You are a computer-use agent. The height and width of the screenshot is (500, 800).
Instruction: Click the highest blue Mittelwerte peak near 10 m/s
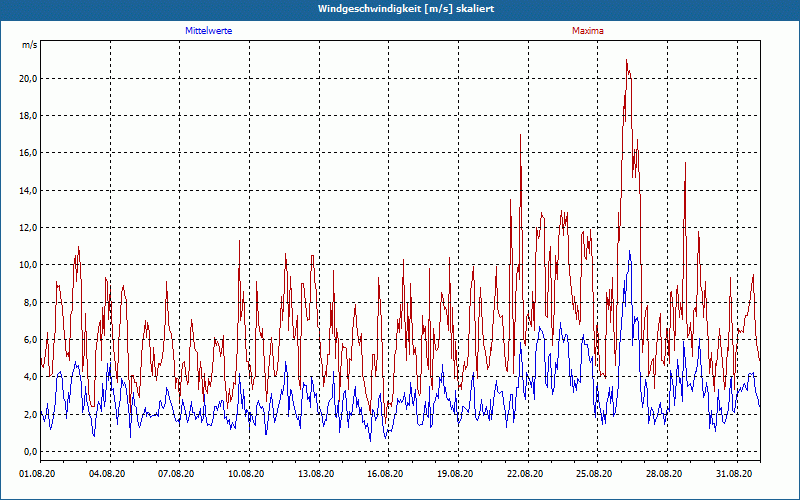pos(630,251)
